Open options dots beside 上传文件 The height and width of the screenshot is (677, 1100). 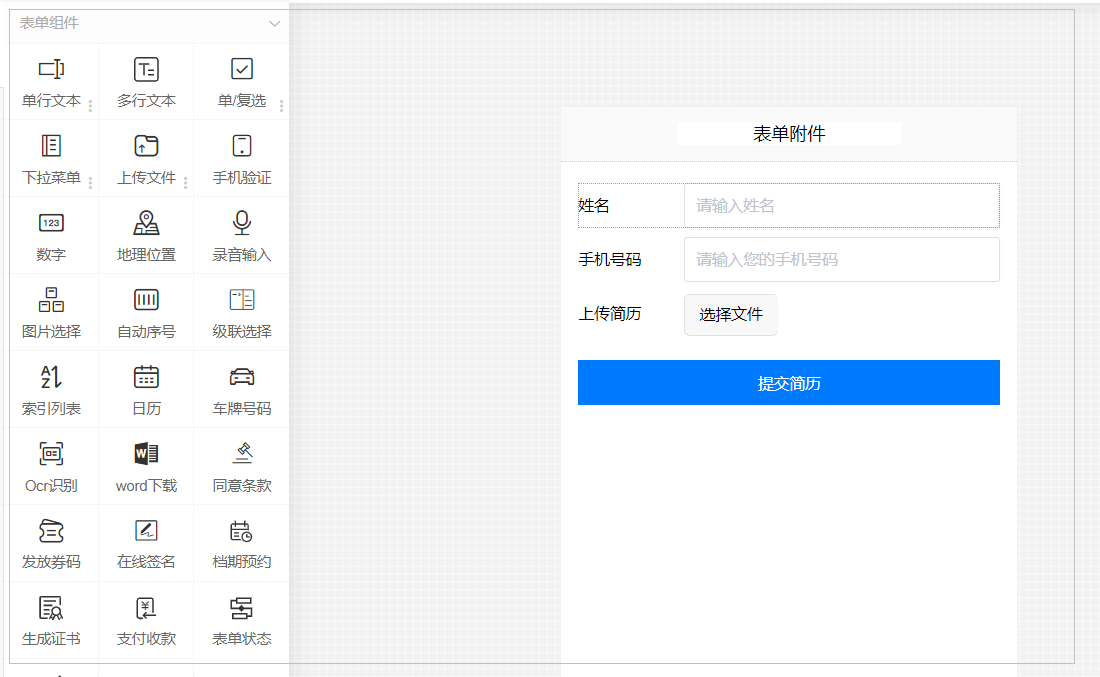click(x=186, y=183)
